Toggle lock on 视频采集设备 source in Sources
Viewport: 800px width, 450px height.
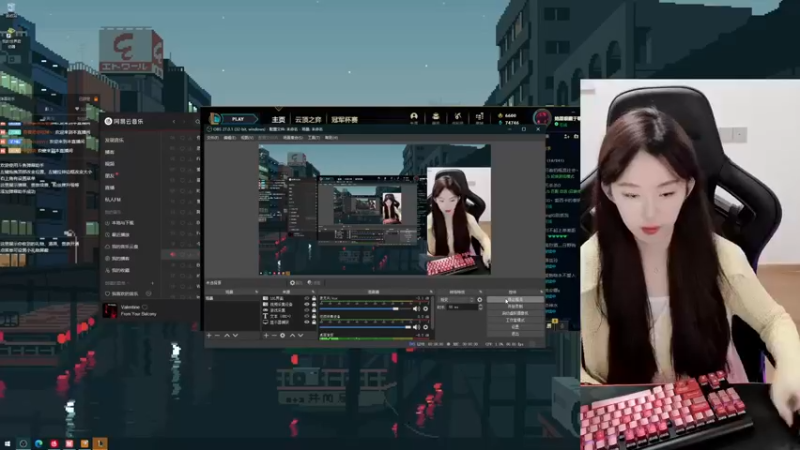tap(314, 304)
